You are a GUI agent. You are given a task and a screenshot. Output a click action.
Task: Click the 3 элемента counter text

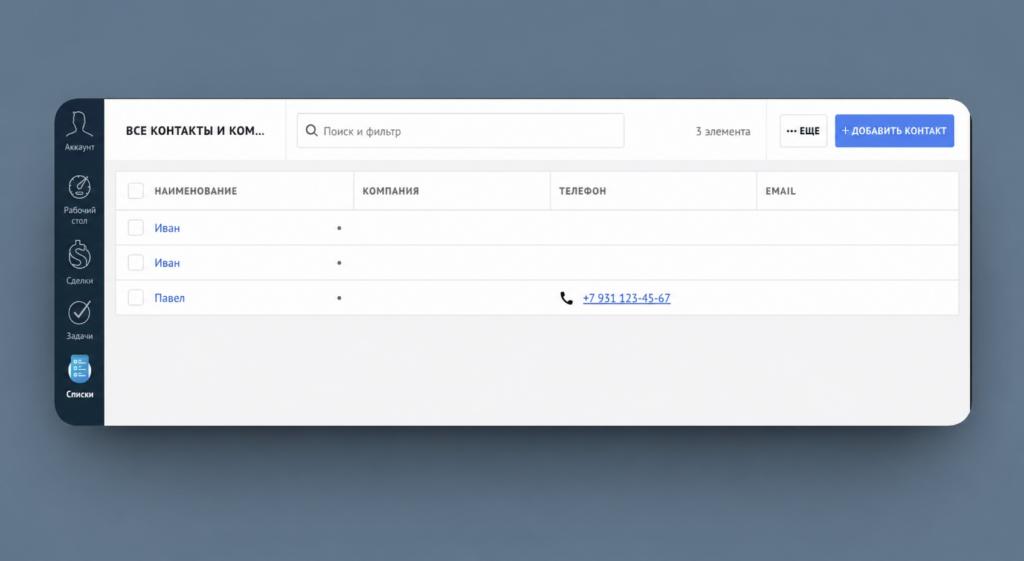[723, 131]
